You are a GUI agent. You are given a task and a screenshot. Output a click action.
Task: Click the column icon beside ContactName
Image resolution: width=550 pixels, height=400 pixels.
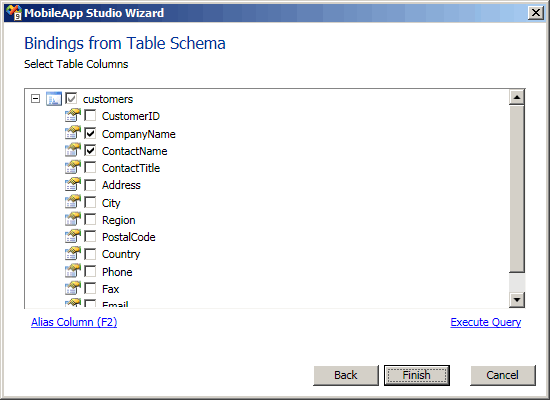coord(73,151)
